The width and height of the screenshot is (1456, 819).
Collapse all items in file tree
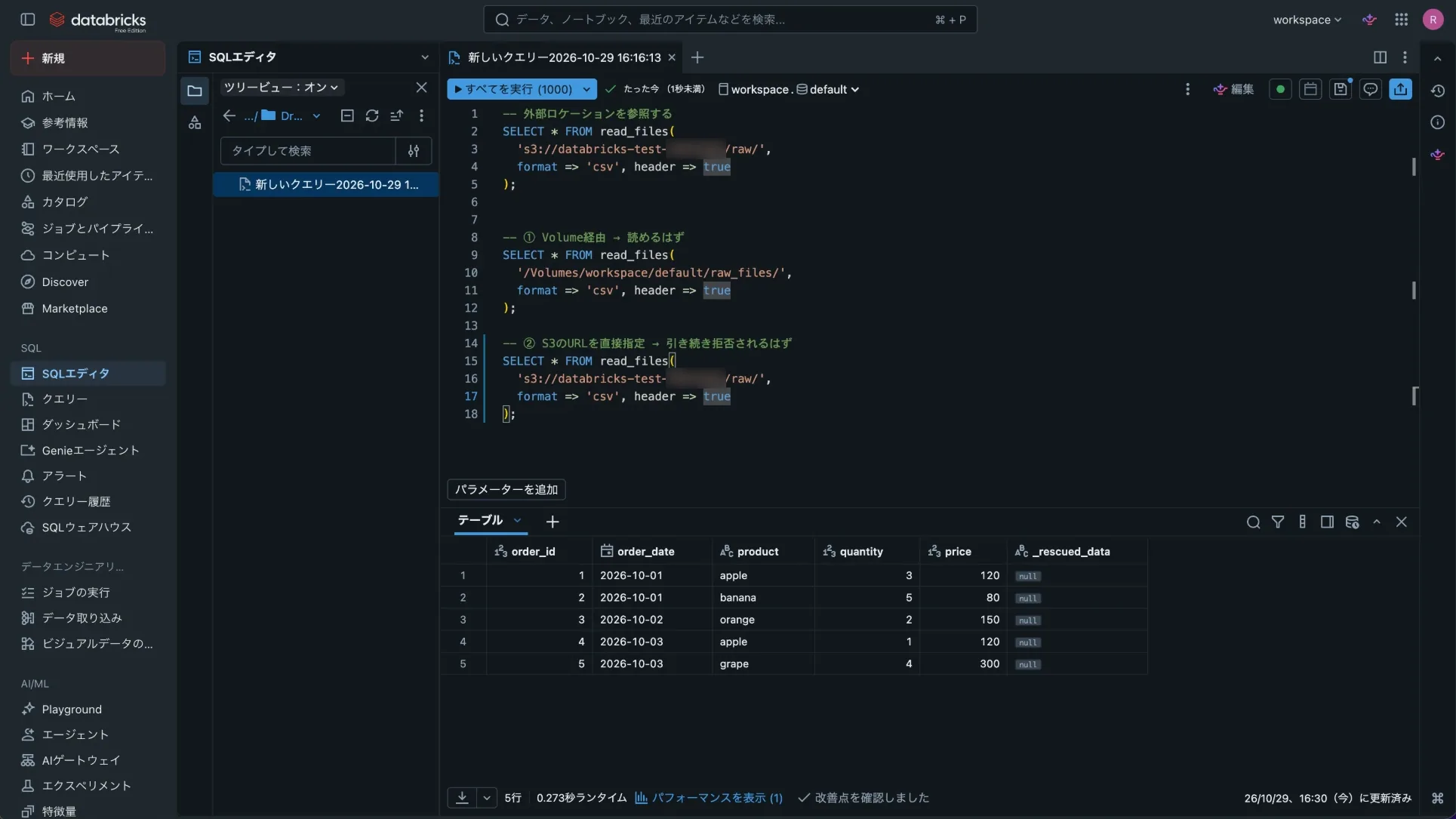click(x=347, y=115)
